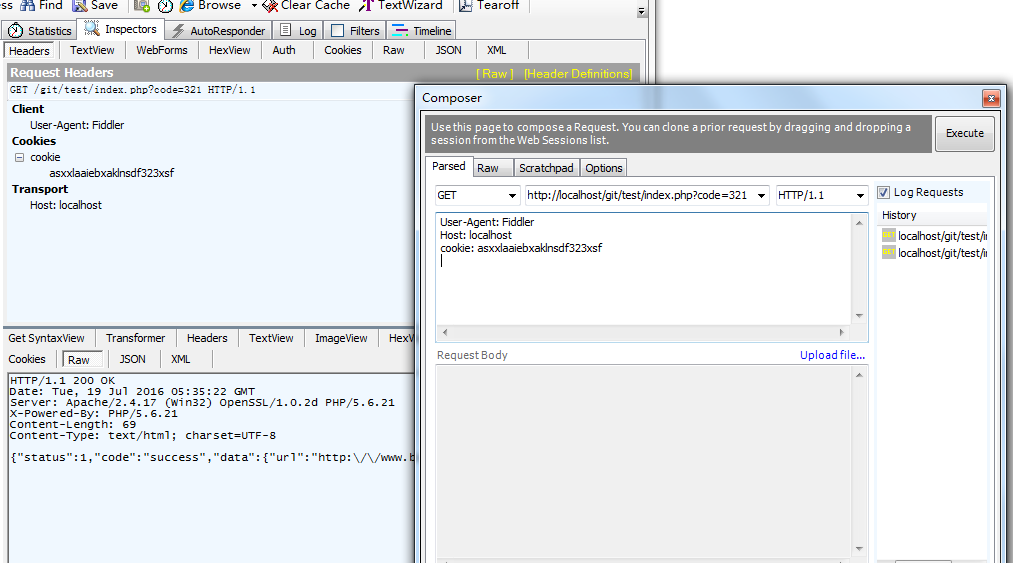Open the request URL dropdown arrow
This screenshot has height=563, width=1013.
(x=762, y=195)
